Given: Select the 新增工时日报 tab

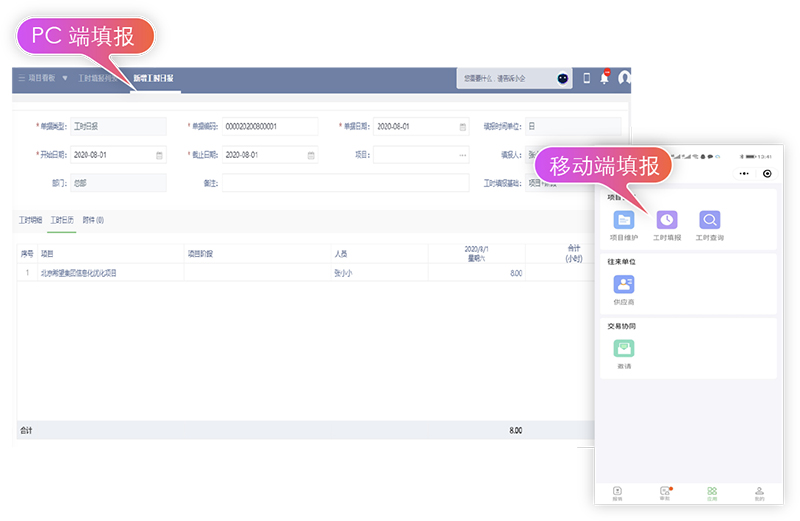Looking at the screenshot, I should tap(154, 78).
